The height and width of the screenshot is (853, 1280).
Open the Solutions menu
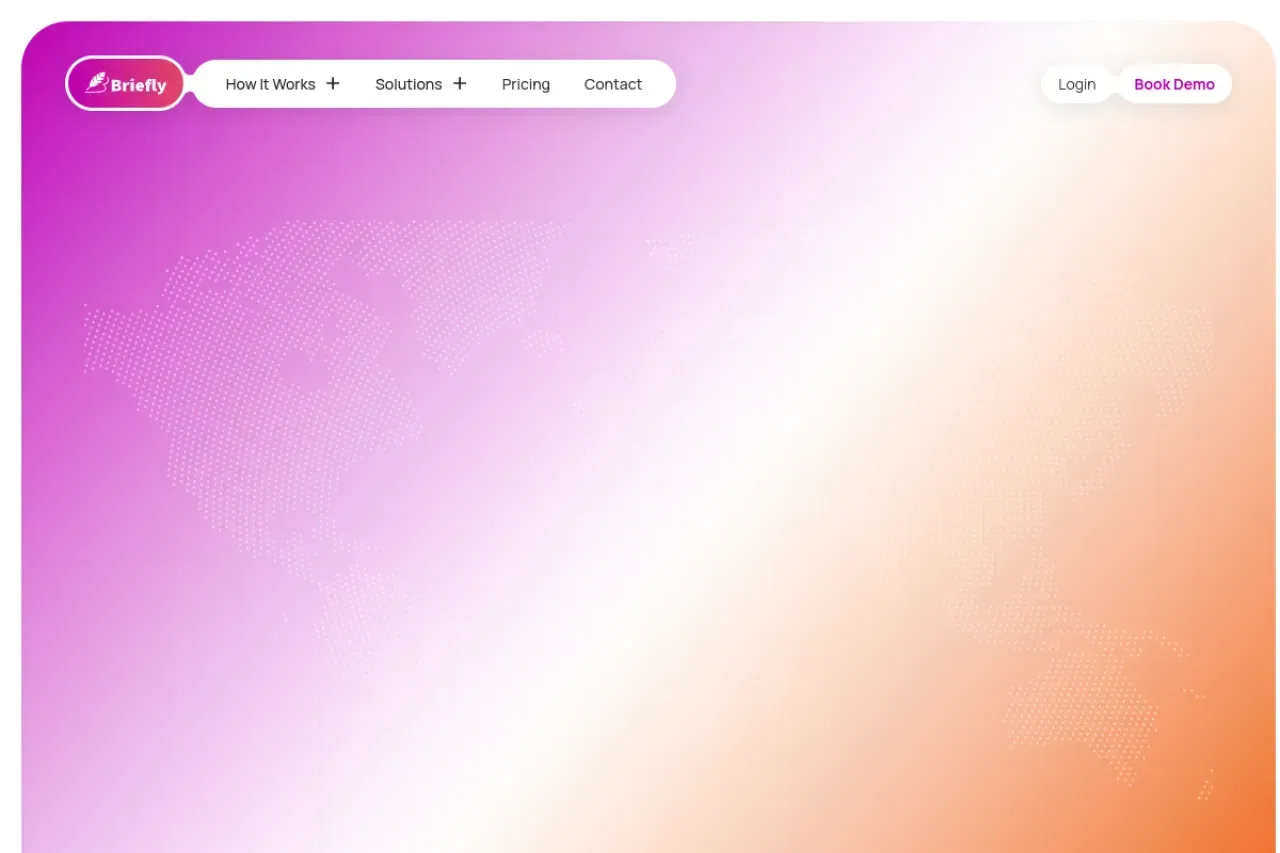408,84
